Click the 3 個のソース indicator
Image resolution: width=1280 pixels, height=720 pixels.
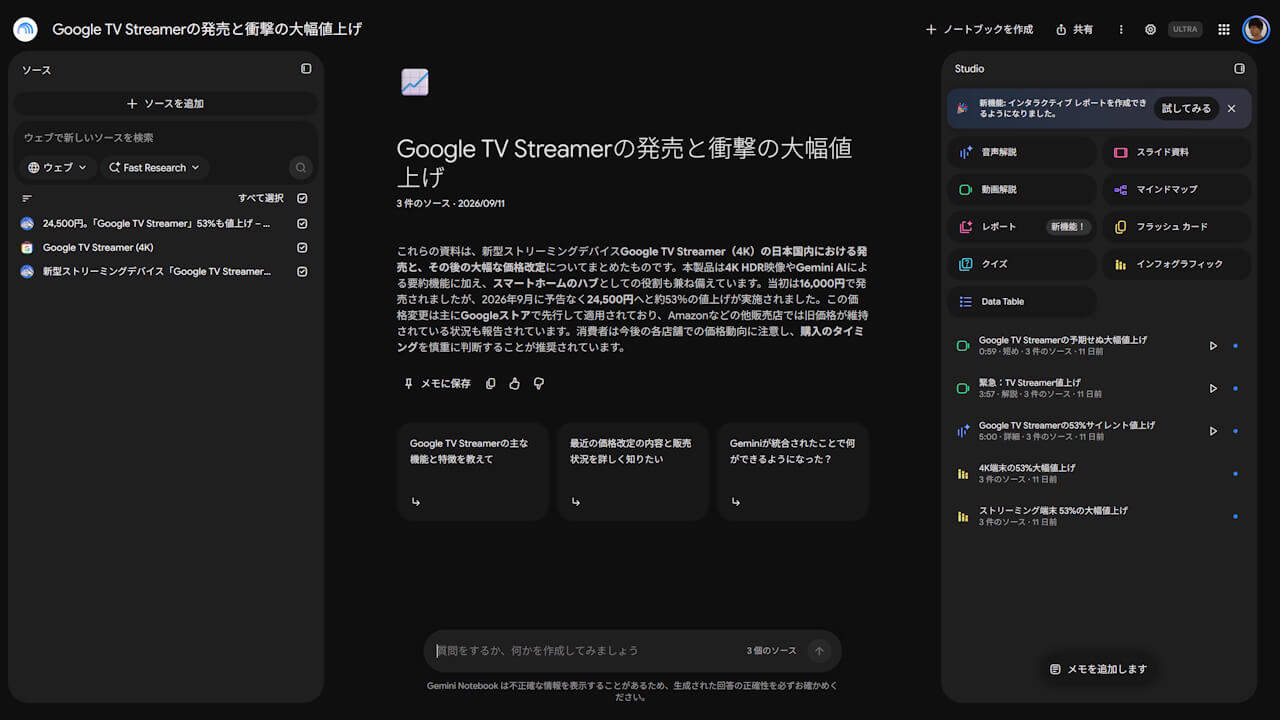[x=771, y=651]
